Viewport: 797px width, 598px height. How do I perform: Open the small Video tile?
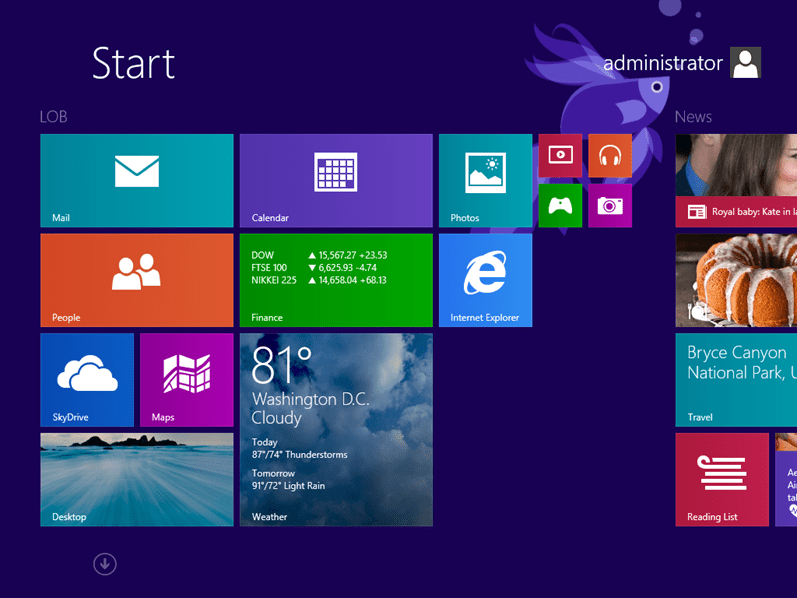pyautogui.click(x=560, y=155)
